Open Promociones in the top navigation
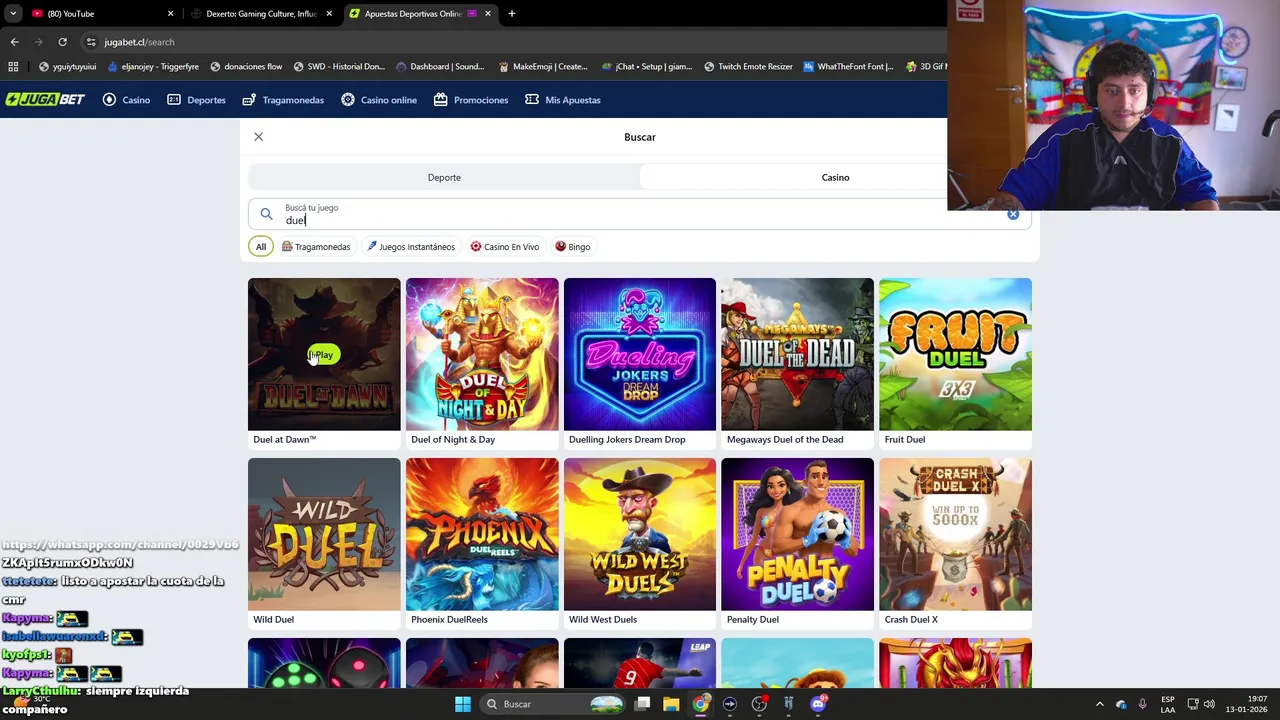 (471, 100)
